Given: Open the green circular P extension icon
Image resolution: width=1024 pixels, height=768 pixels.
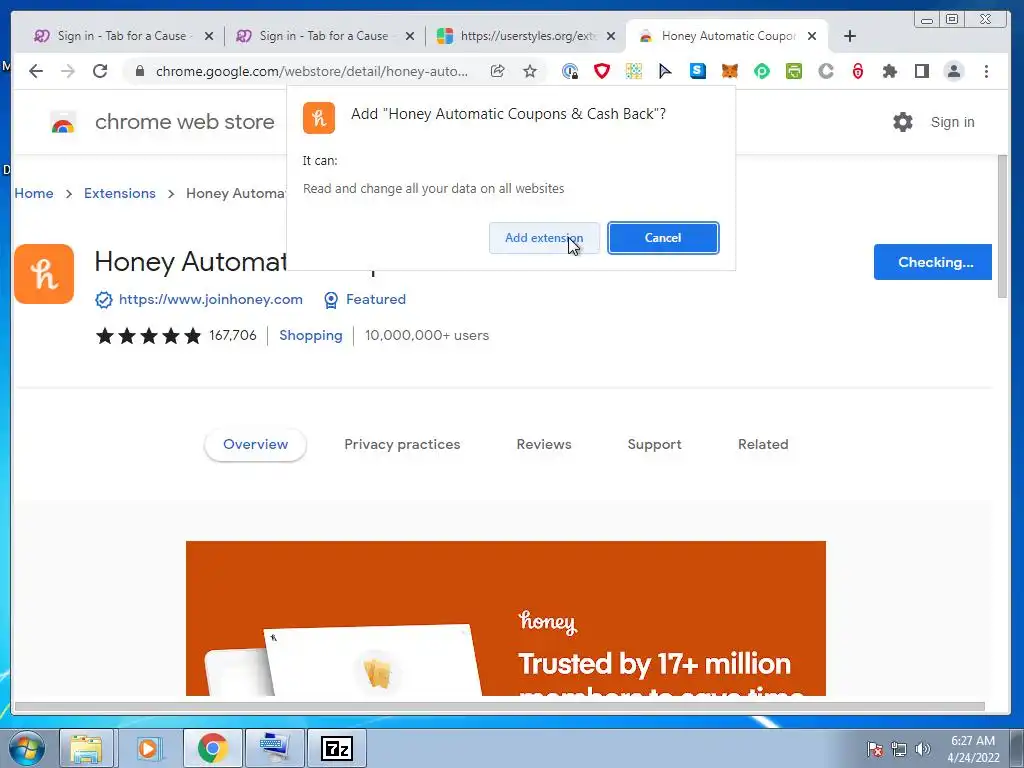Looking at the screenshot, I should (761, 71).
